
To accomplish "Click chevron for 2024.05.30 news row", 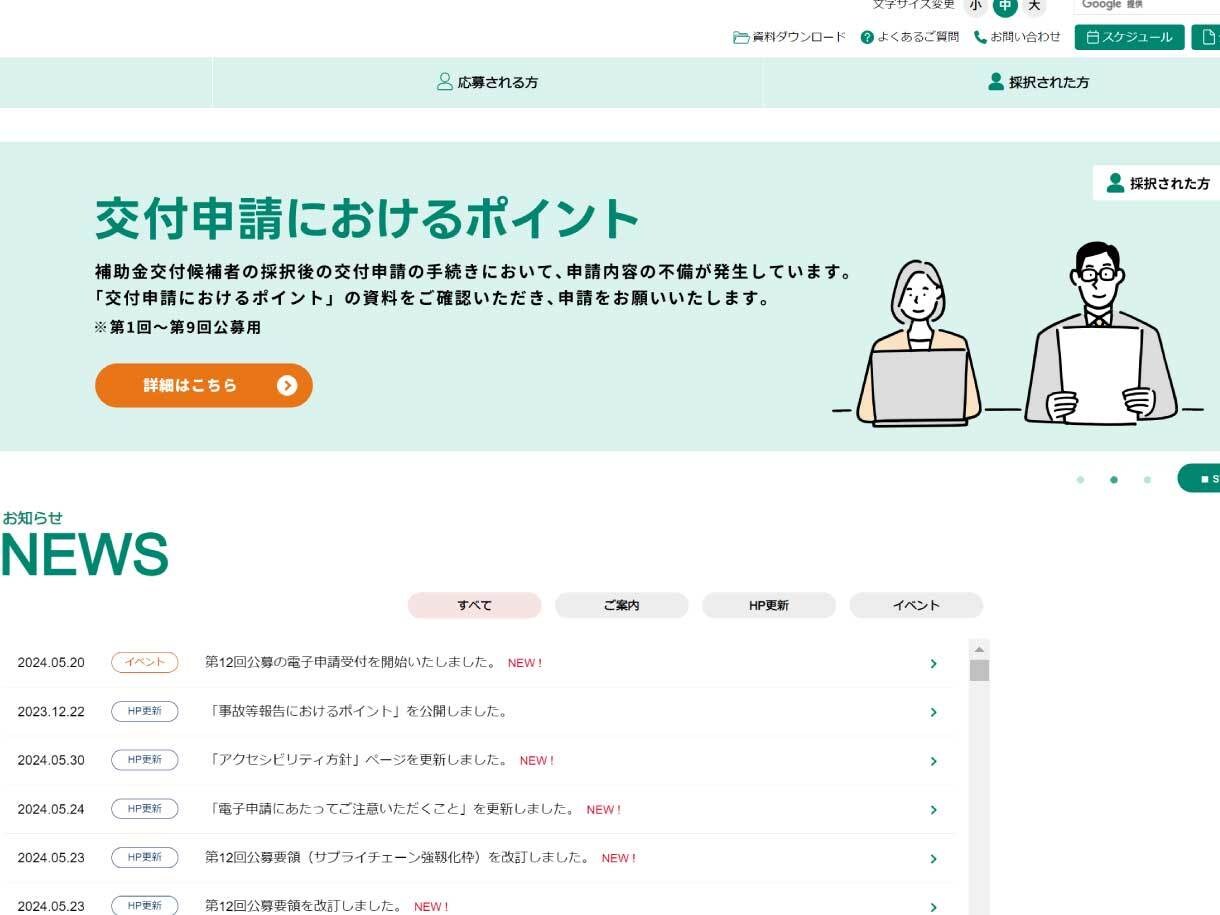I will [x=933, y=761].
